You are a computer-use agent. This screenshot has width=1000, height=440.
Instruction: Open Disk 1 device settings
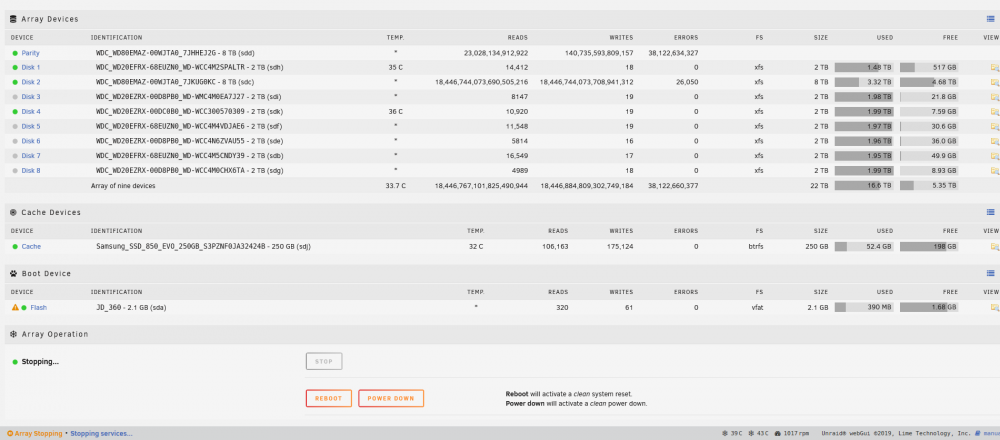coord(31,68)
